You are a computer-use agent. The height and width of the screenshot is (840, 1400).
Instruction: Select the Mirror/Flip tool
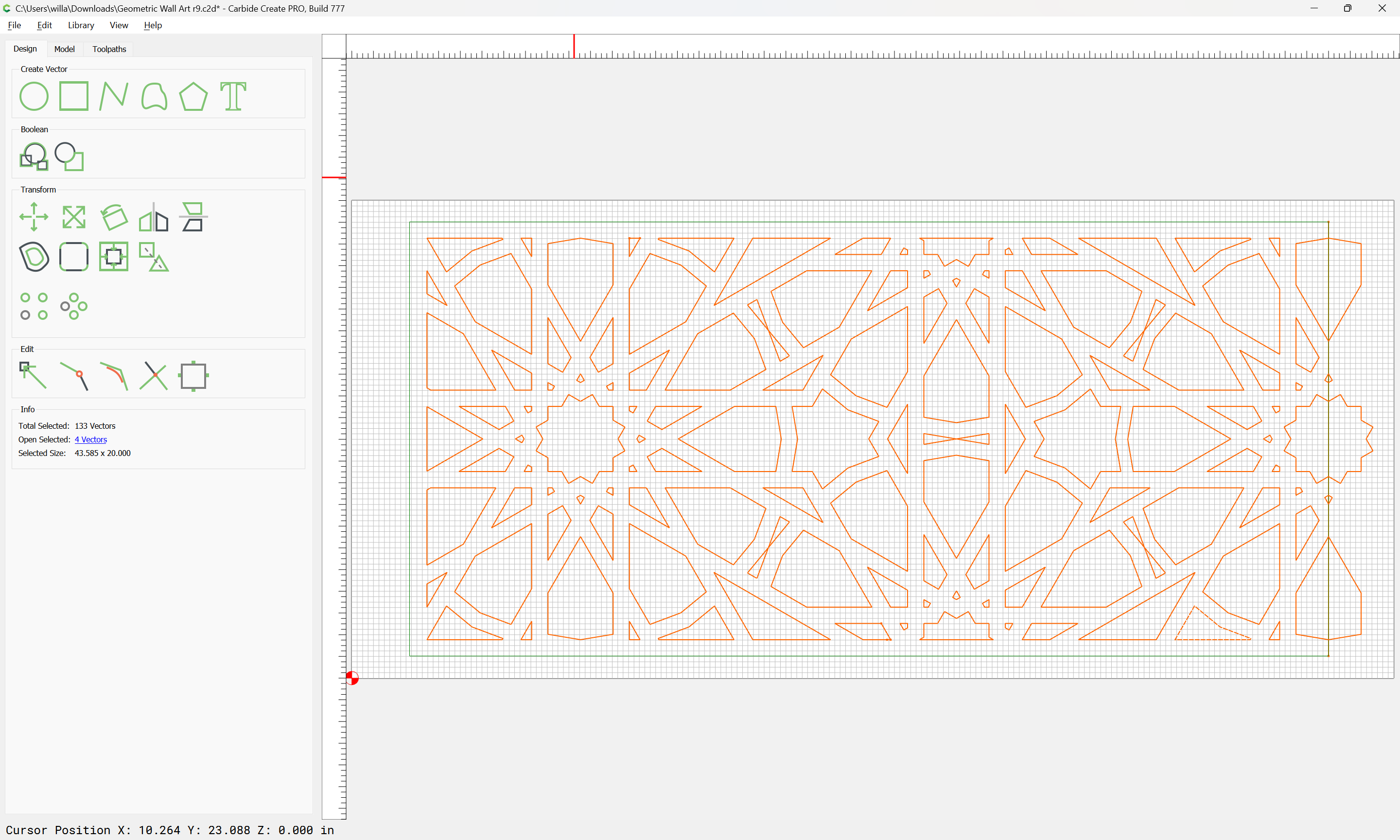click(154, 217)
